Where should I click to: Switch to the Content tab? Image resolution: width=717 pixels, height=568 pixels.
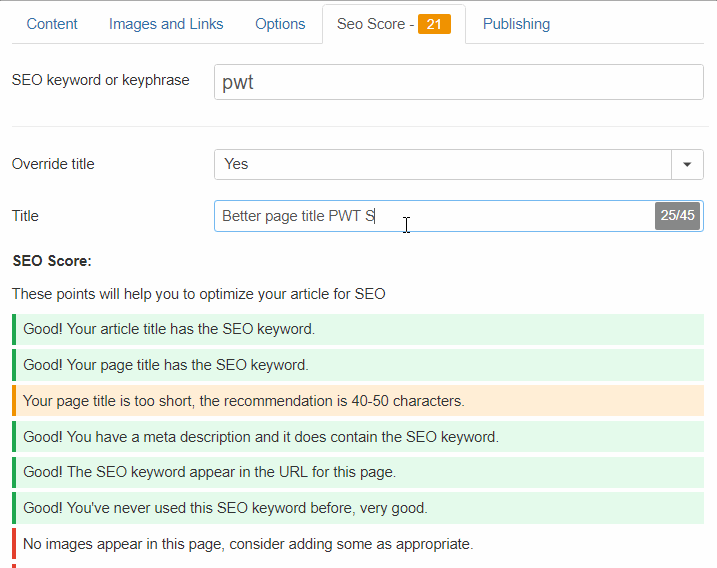point(52,24)
